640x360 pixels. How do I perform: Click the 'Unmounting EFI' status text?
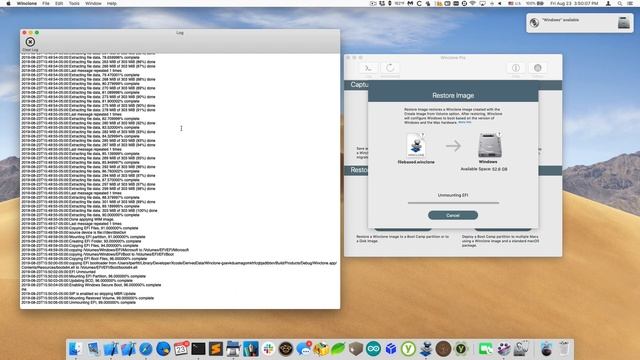pos(453,195)
